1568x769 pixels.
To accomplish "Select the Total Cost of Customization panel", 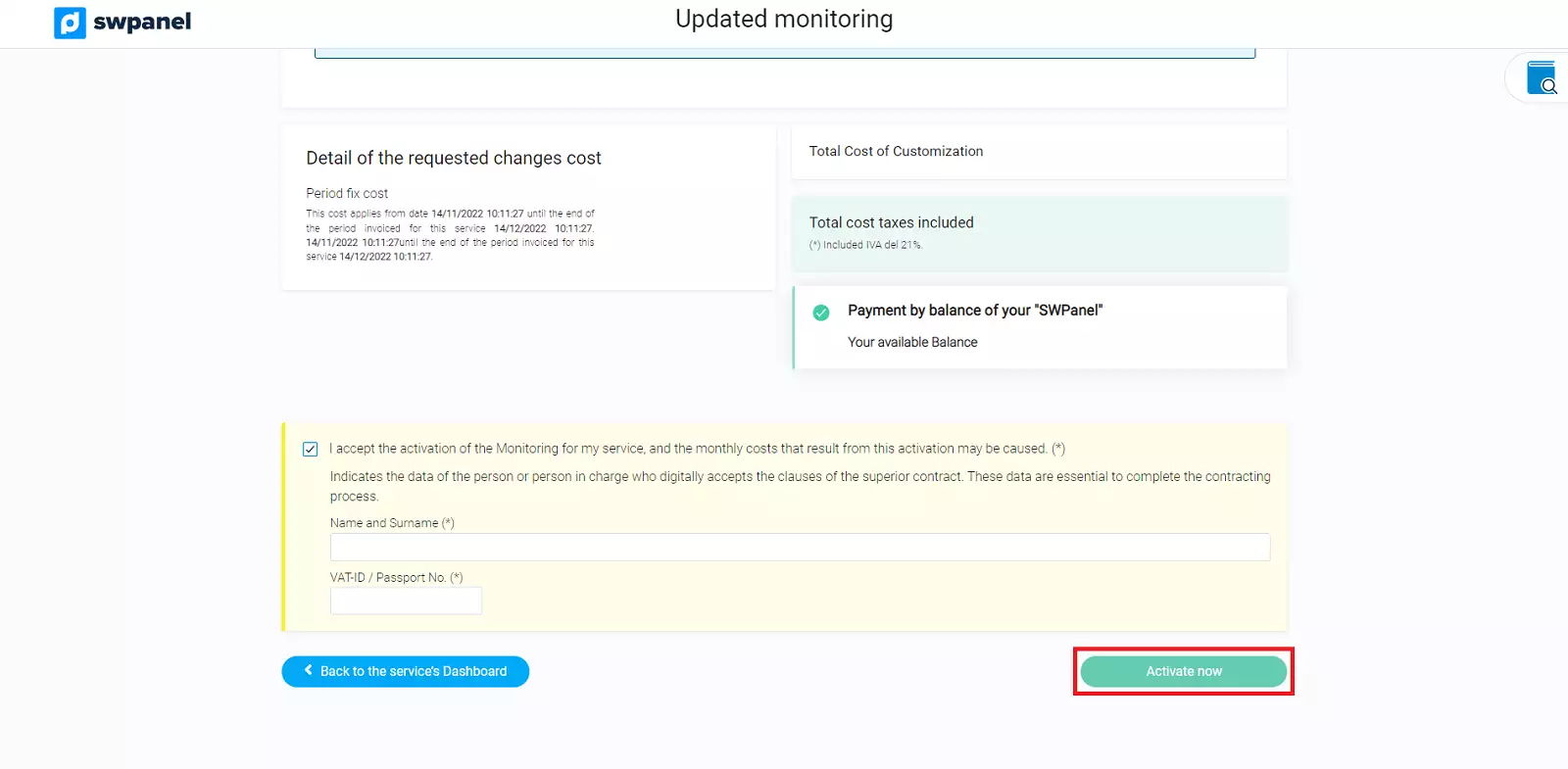I will (x=1039, y=152).
